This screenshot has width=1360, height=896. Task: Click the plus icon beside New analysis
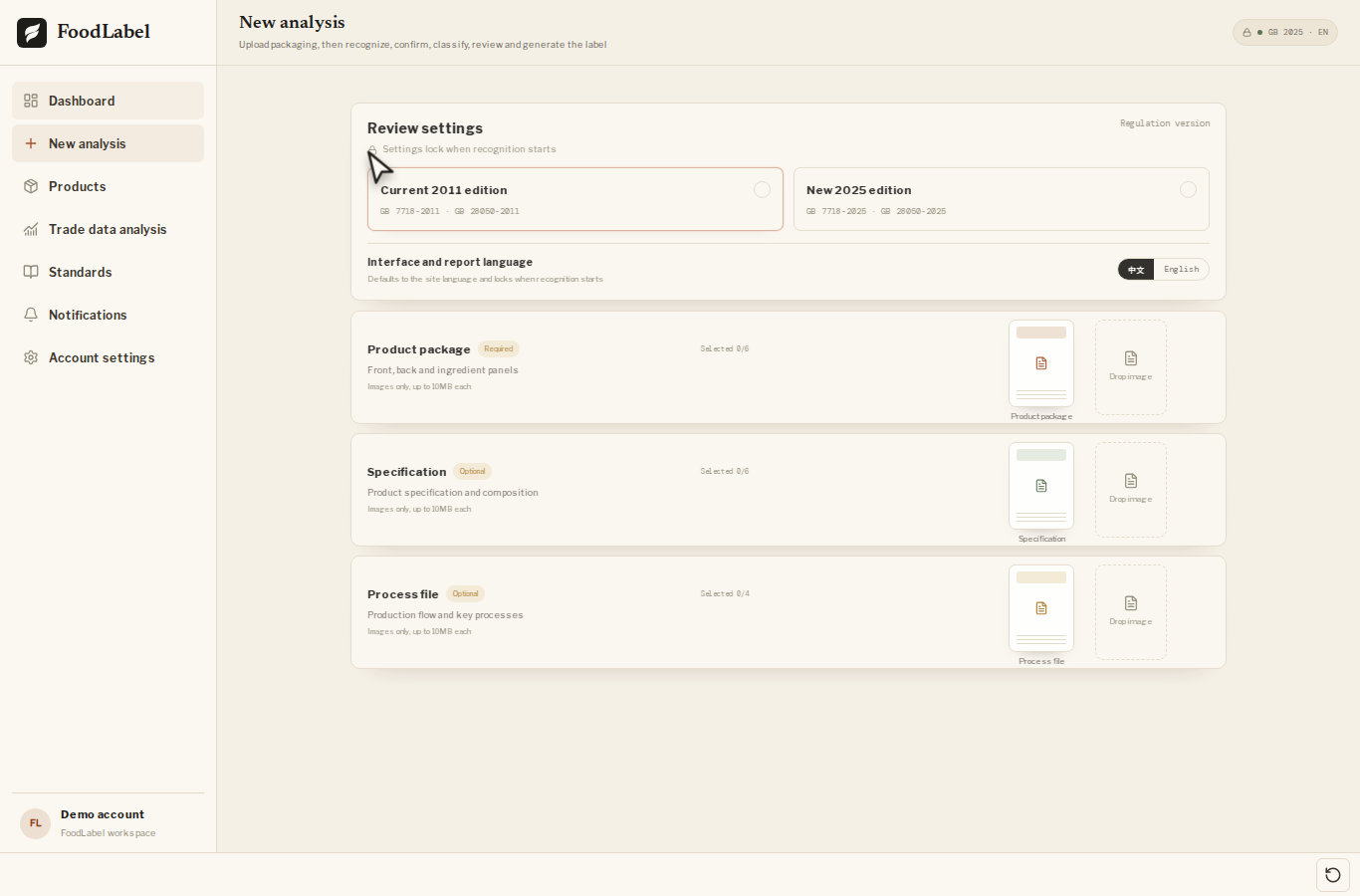[31, 143]
